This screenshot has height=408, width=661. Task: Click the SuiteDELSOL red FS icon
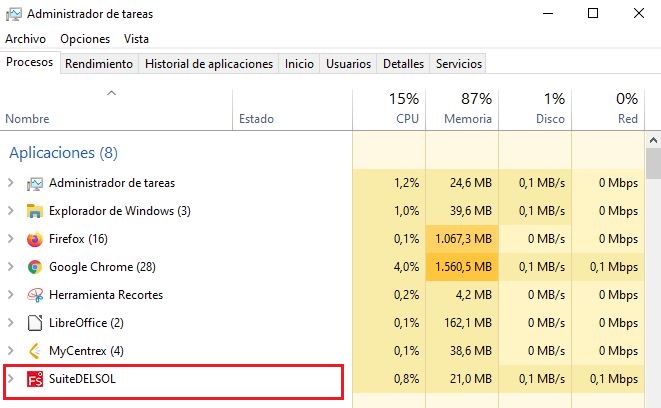click(x=35, y=379)
